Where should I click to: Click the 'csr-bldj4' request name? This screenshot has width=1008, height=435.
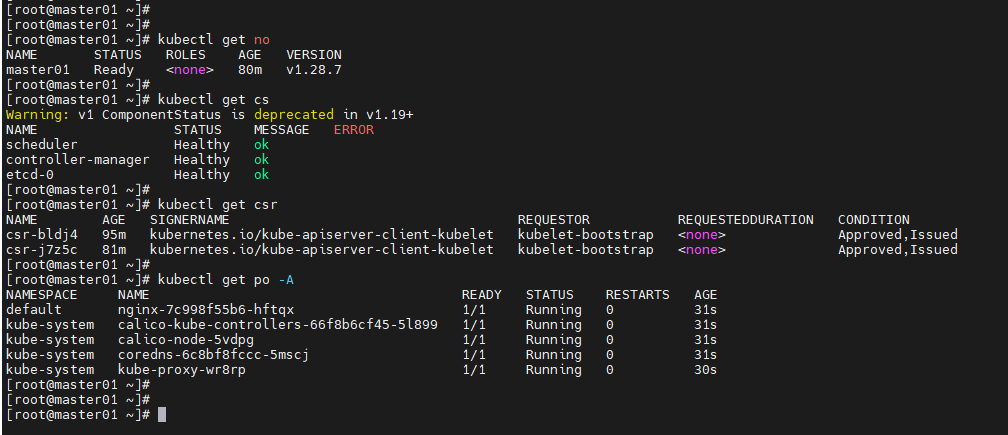tap(41, 235)
